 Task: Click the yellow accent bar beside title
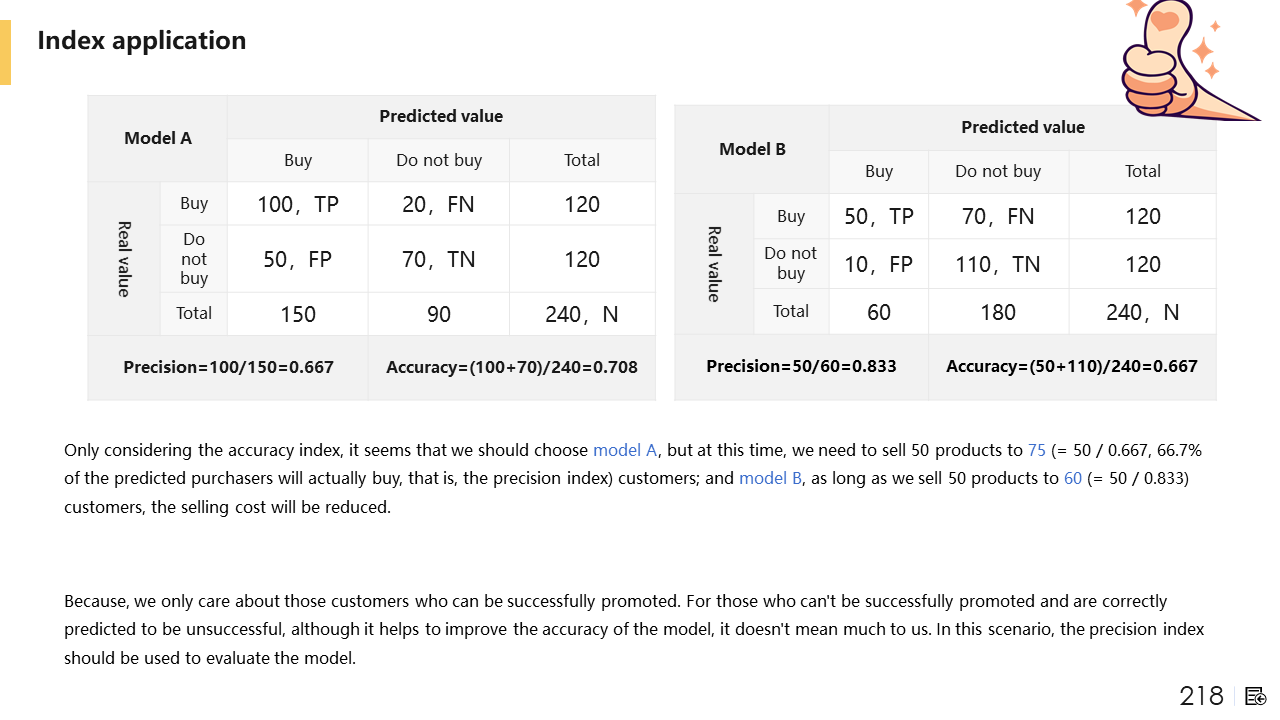(5, 52)
